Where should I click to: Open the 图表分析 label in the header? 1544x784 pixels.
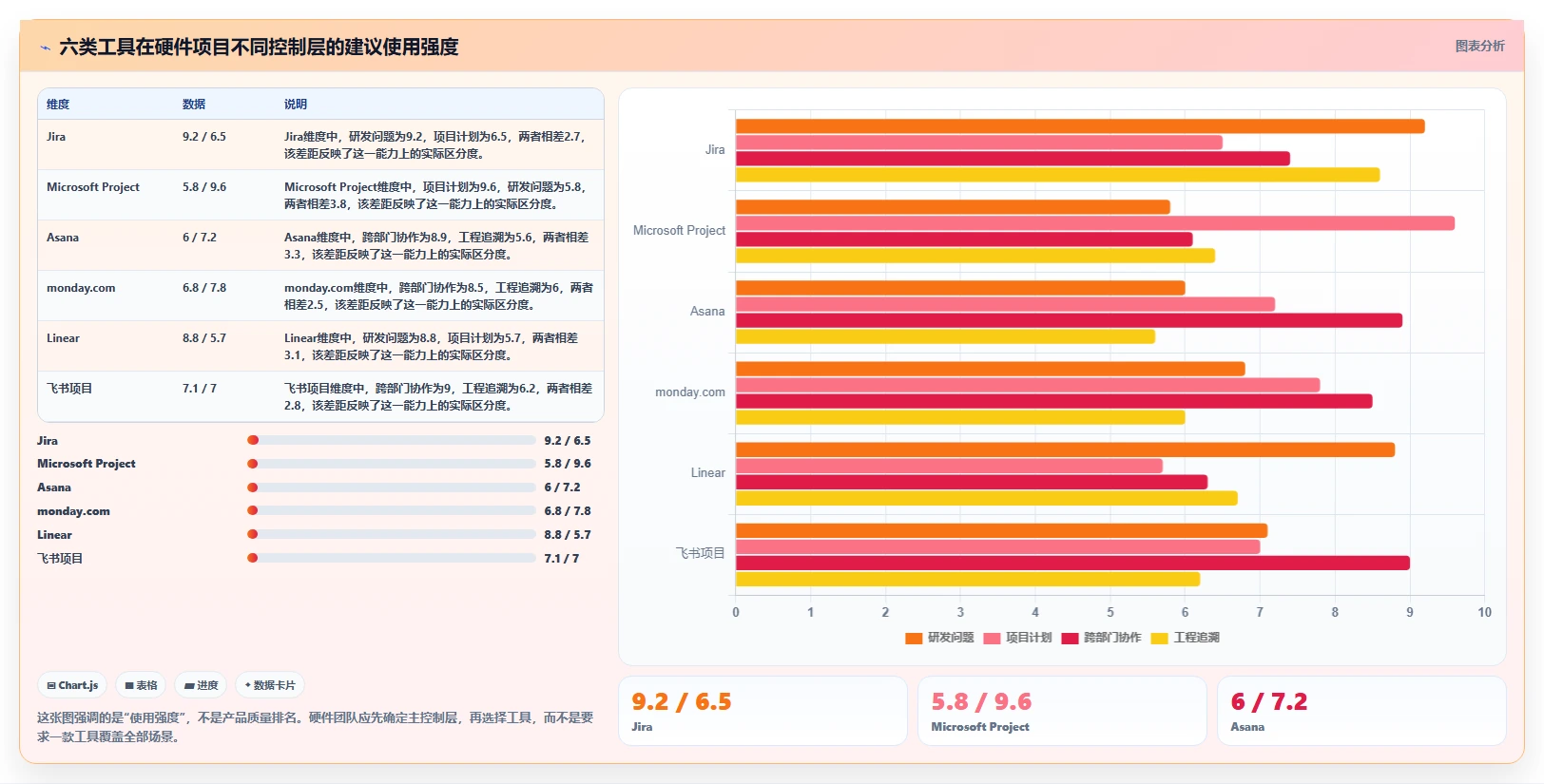coord(1479,46)
